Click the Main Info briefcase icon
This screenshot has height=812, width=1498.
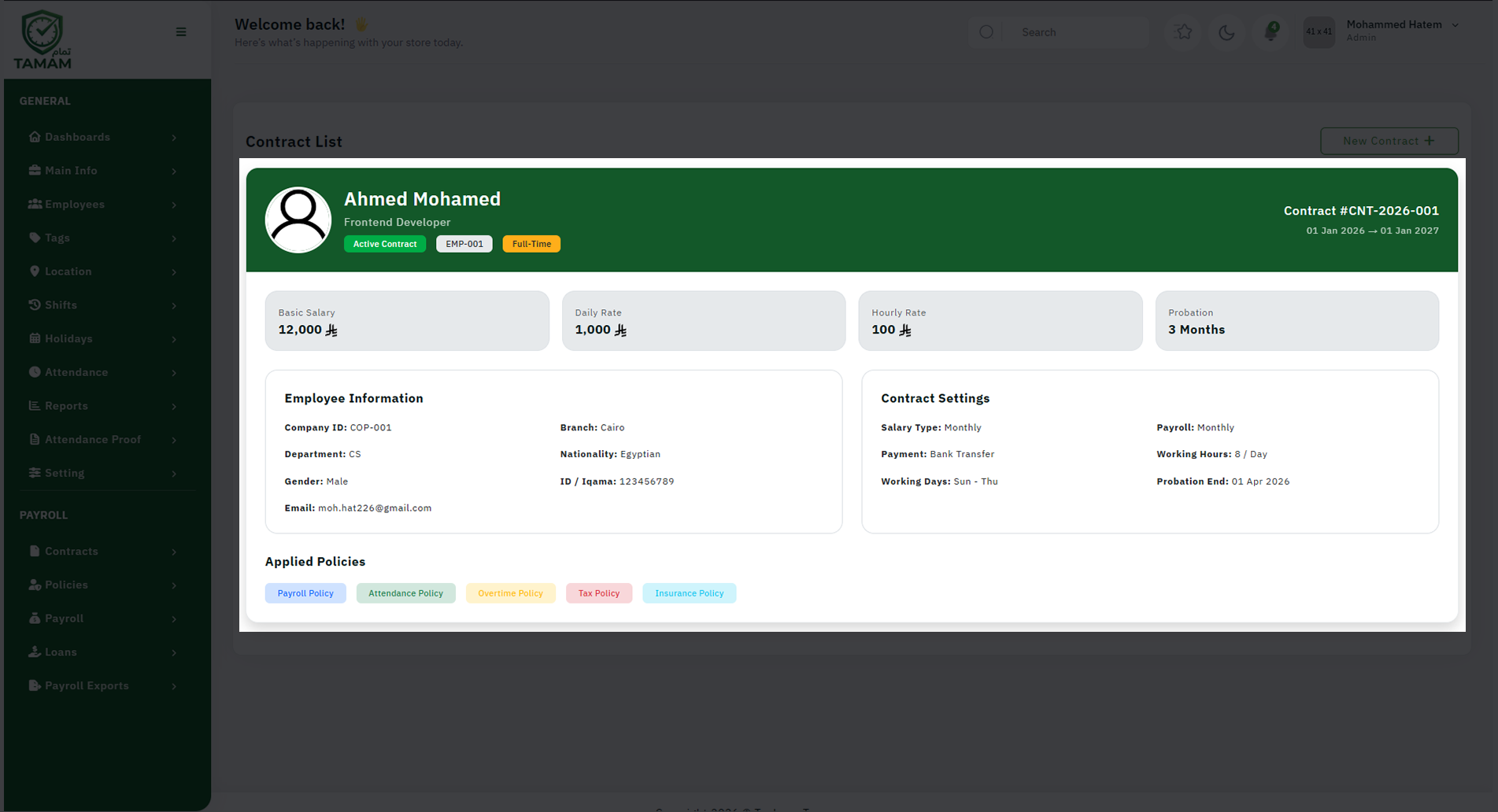coord(35,170)
